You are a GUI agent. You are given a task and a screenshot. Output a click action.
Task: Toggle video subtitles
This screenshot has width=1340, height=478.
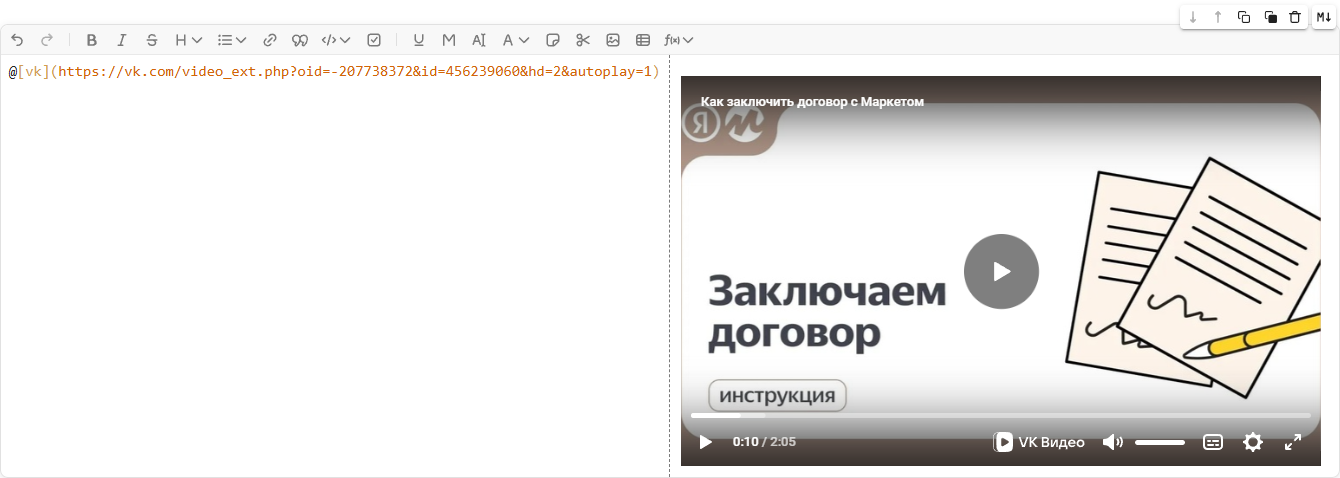coord(1213,442)
